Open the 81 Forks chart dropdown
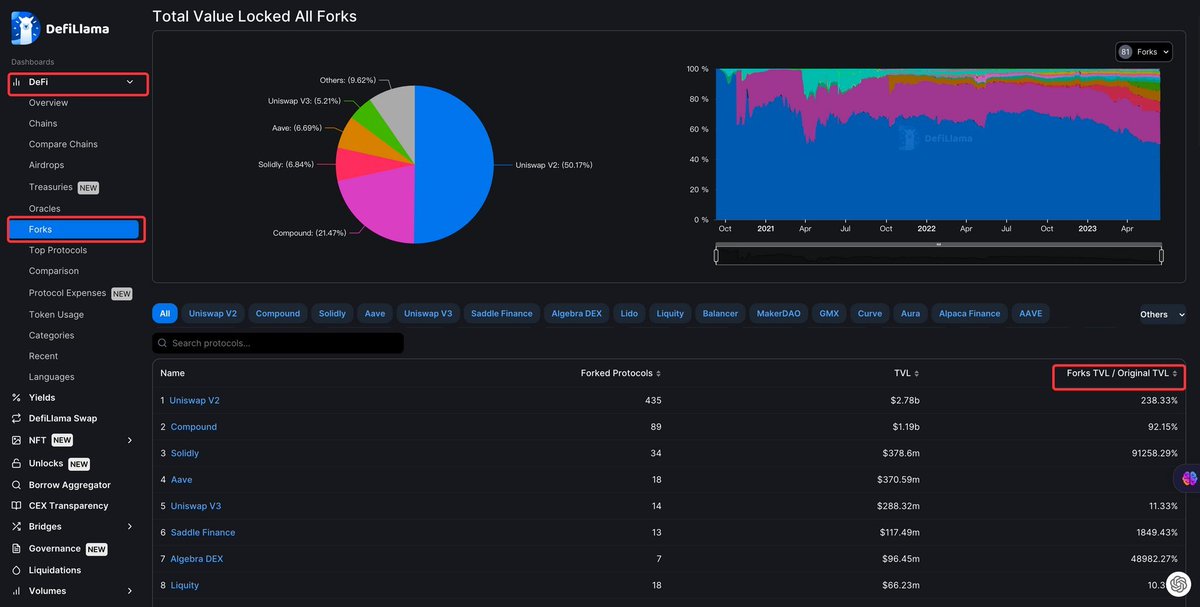This screenshot has height=607, width=1200. 1144,52
